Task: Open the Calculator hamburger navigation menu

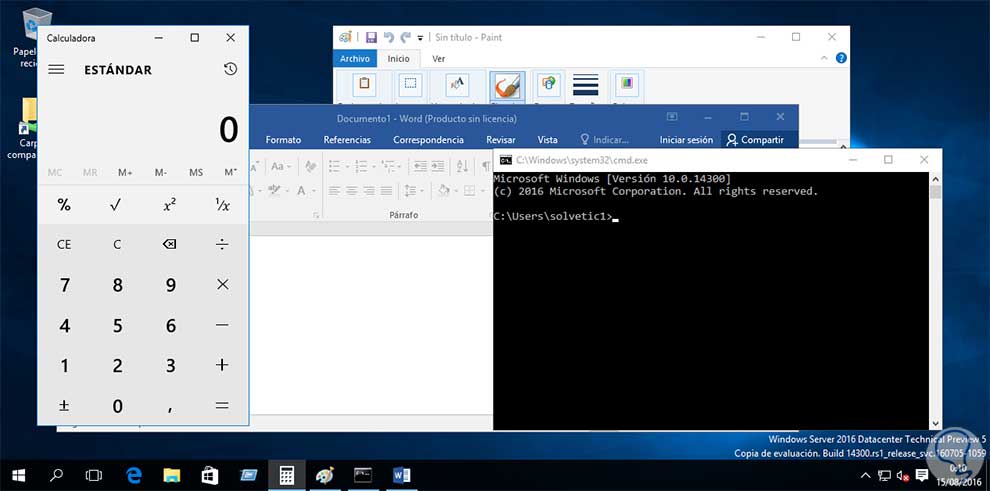Action: point(56,69)
